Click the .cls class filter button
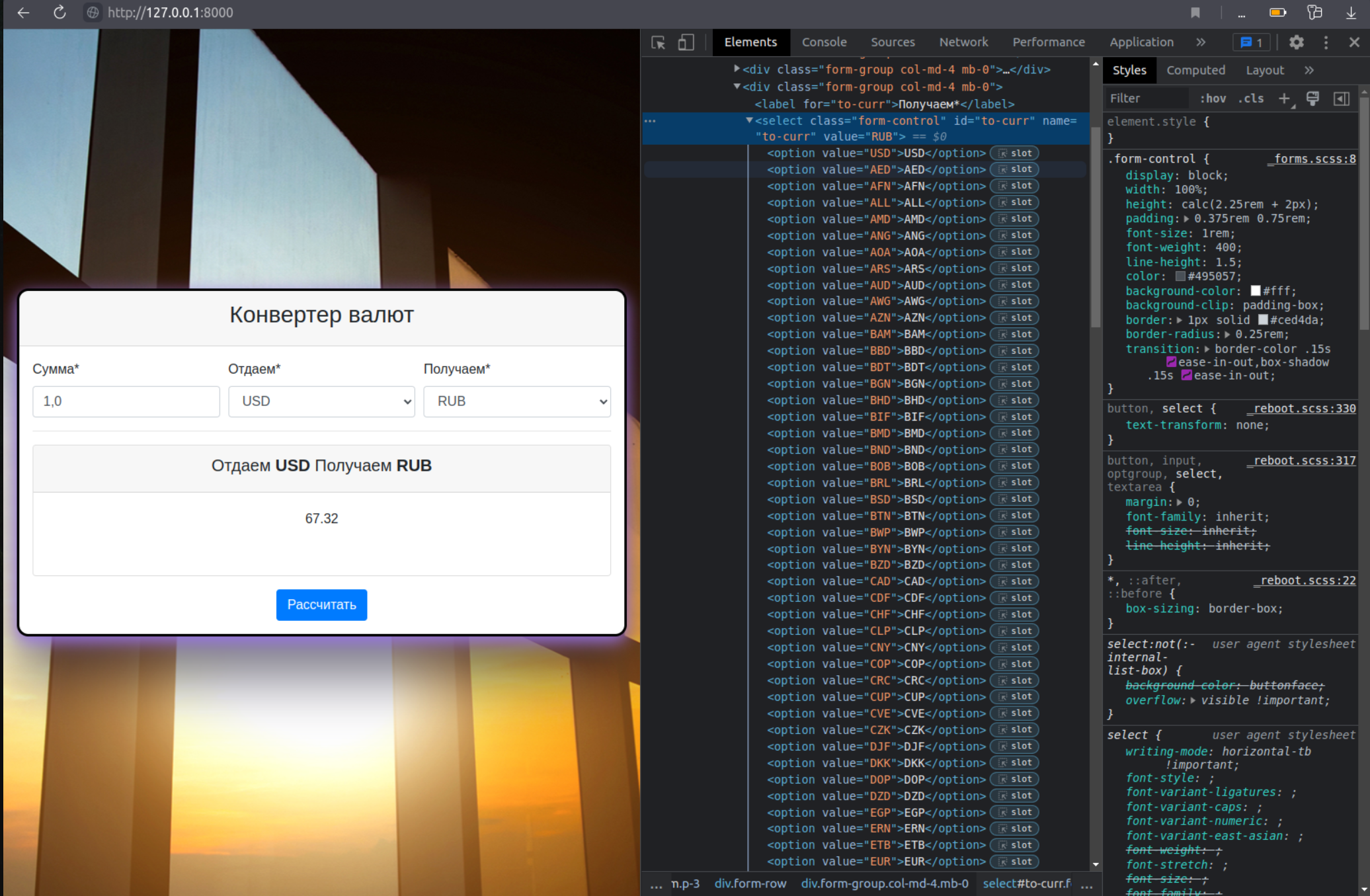Viewport: 1370px width, 896px height. click(1251, 98)
